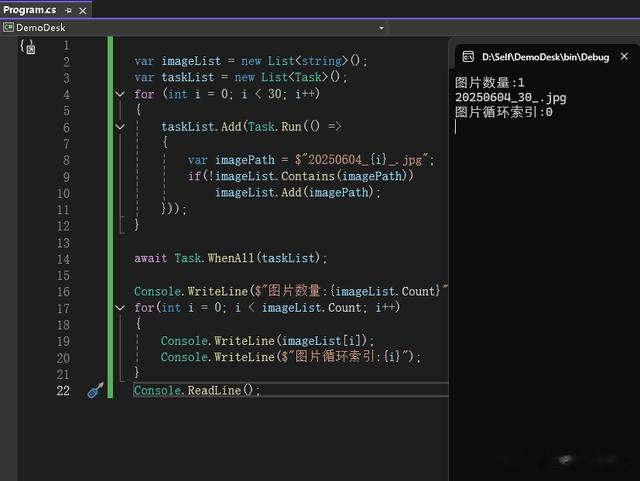Close the console window tab
This screenshot has width=640, height=481.
coord(624,56)
